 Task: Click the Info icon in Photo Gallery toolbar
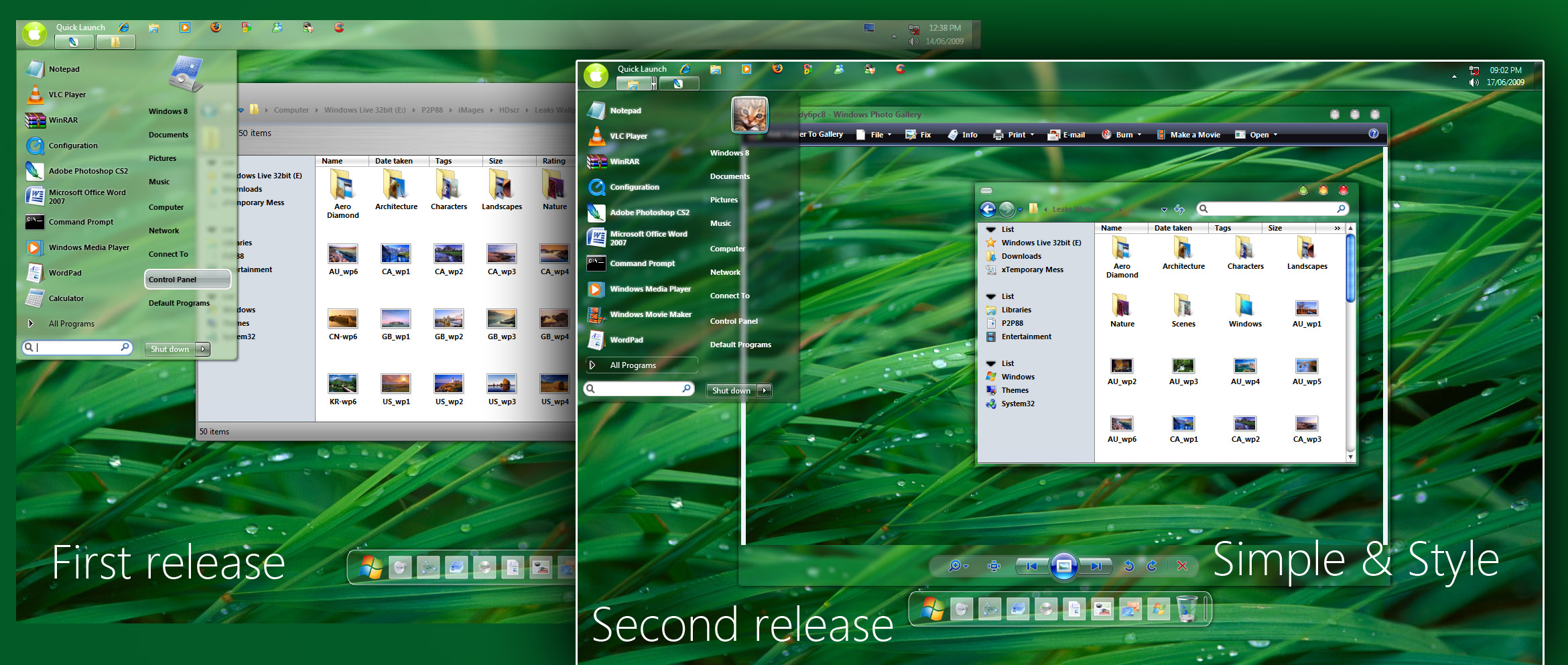[963, 134]
